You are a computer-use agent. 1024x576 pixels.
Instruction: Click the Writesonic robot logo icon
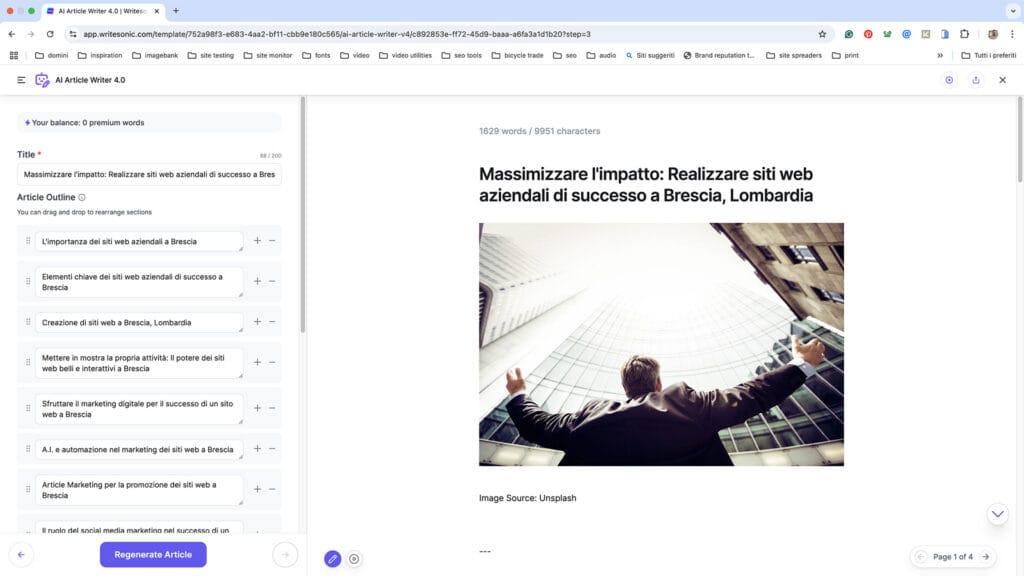click(x=42, y=80)
